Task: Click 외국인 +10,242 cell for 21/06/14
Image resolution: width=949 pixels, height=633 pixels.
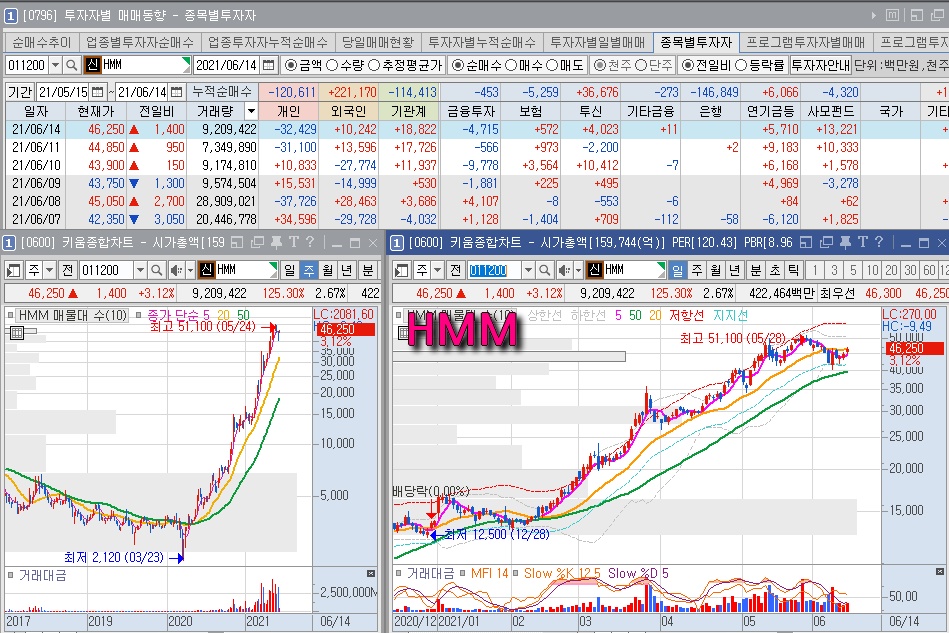Action: pyautogui.click(x=349, y=129)
